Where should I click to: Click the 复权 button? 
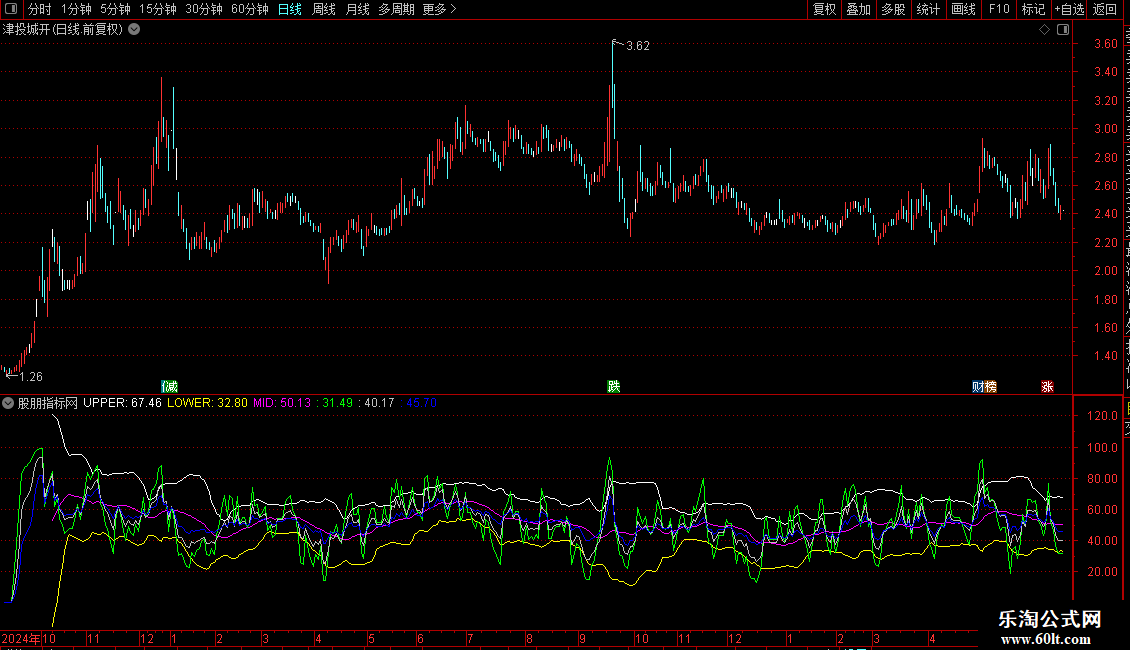824,9
